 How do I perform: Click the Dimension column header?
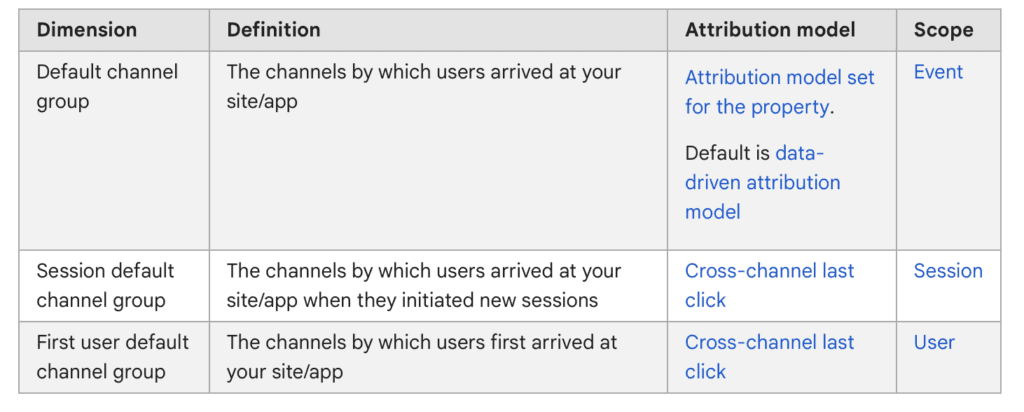[x=89, y=30]
